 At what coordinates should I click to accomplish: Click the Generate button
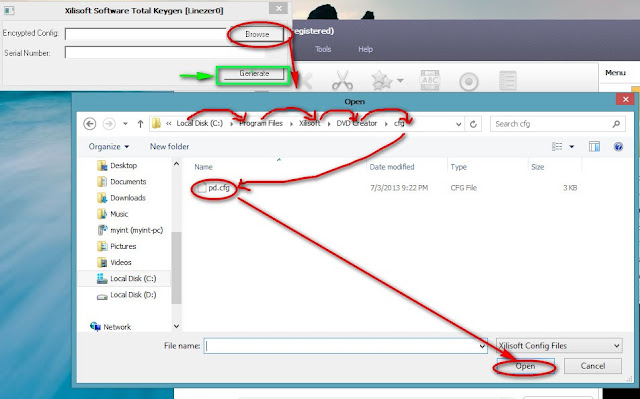[x=254, y=74]
